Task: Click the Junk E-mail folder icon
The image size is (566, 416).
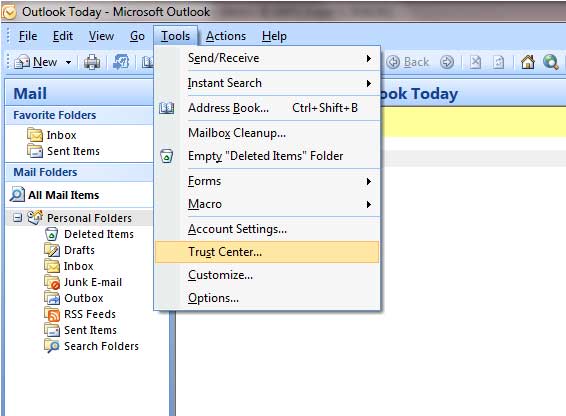Action: click(52, 282)
